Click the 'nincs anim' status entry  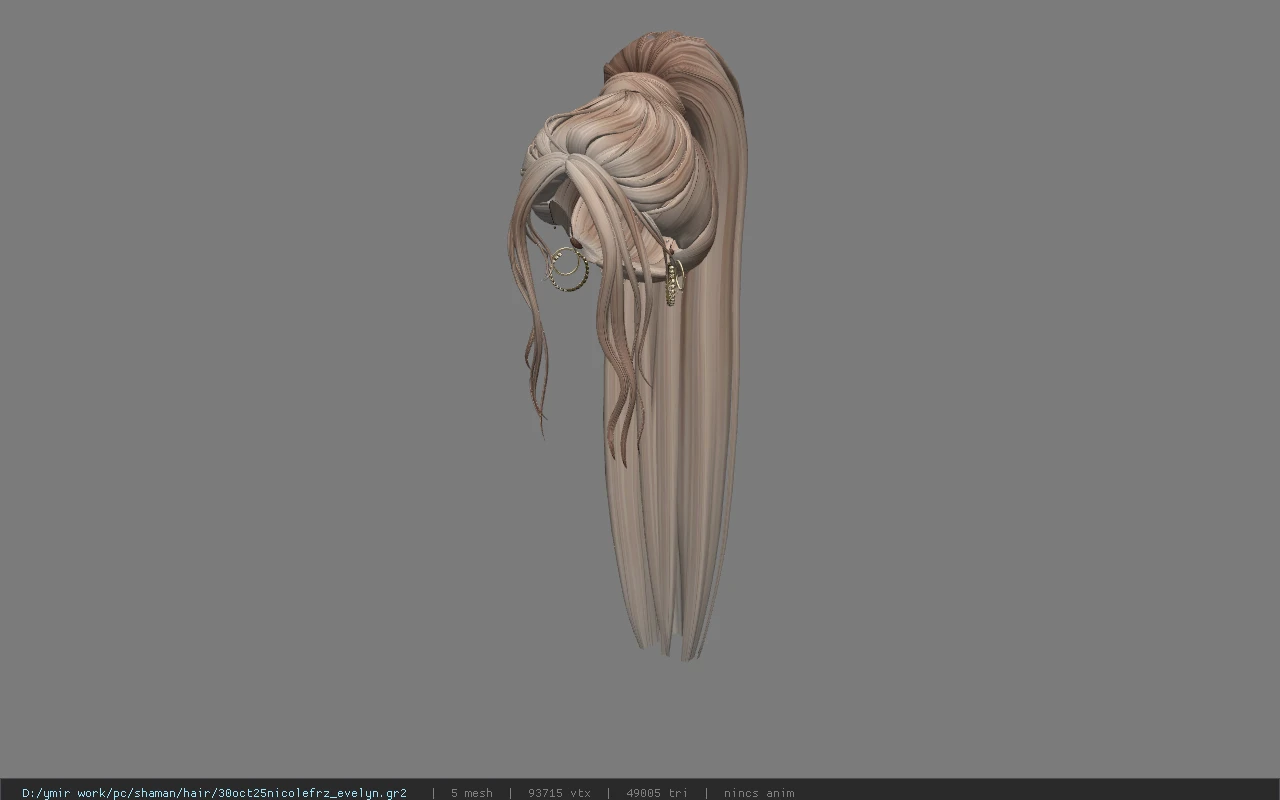[x=759, y=793]
